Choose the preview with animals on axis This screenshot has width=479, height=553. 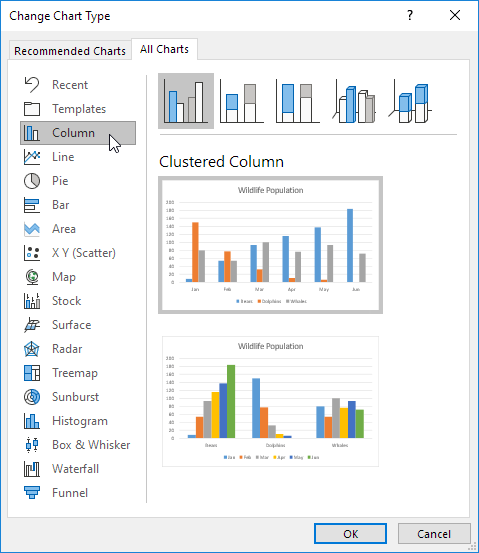pyautogui.click(x=271, y=401)
